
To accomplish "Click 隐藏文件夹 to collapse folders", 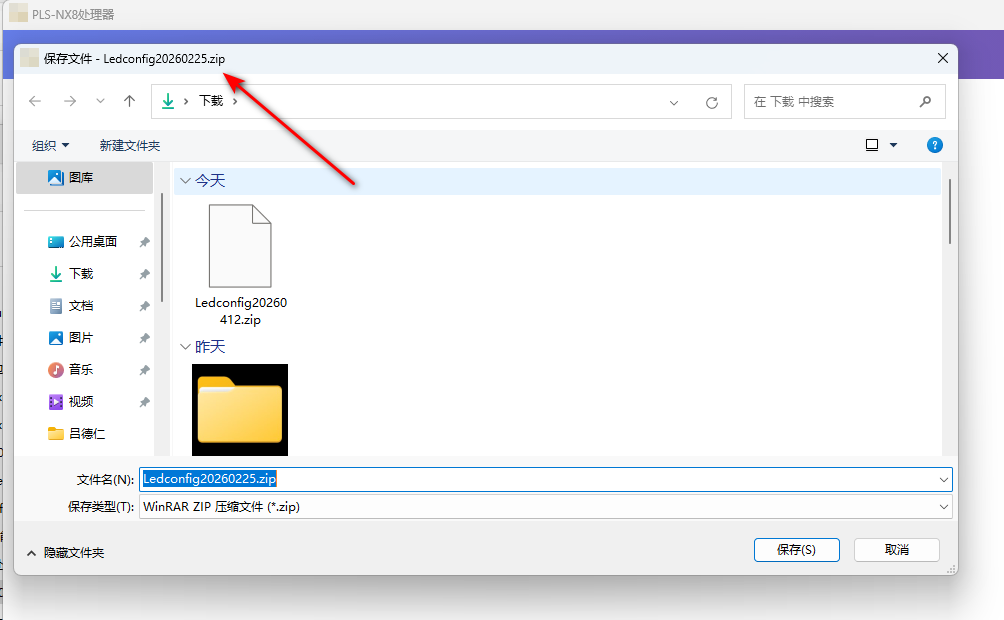I will coord(65,553).
